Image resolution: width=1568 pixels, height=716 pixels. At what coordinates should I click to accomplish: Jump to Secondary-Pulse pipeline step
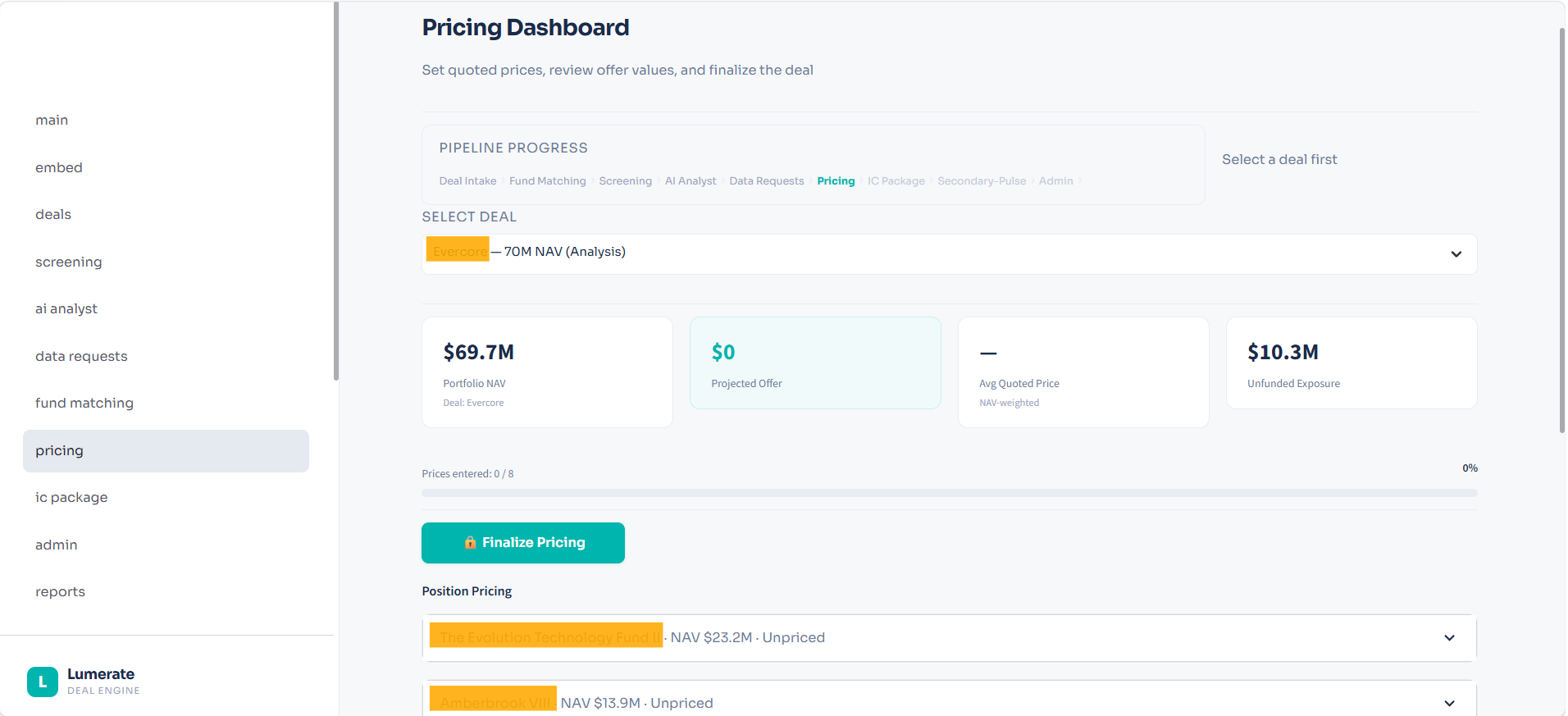click(982, 181)
